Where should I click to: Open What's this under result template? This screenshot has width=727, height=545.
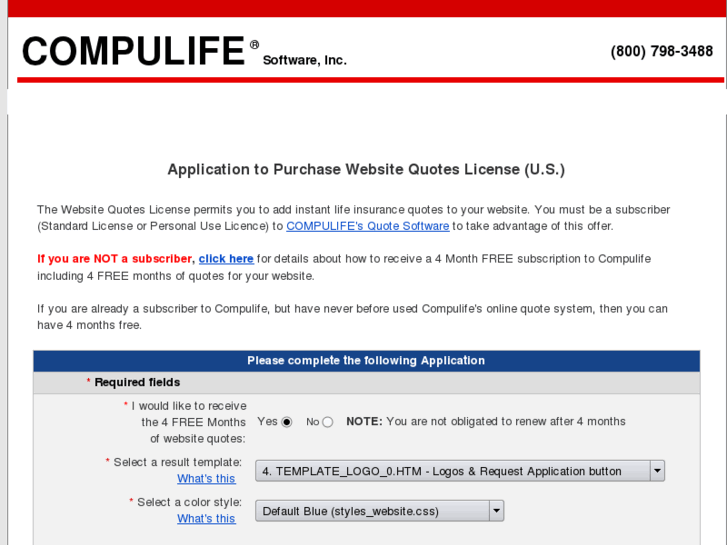point(206,479)
